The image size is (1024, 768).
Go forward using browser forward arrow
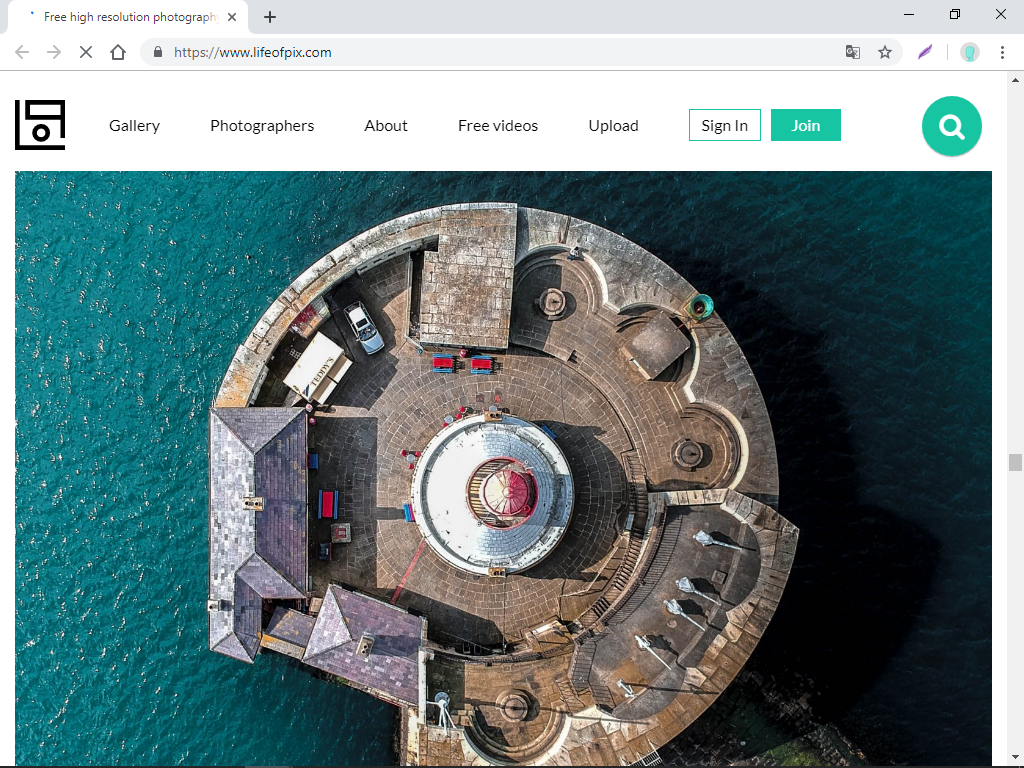(x=54, y=52)
